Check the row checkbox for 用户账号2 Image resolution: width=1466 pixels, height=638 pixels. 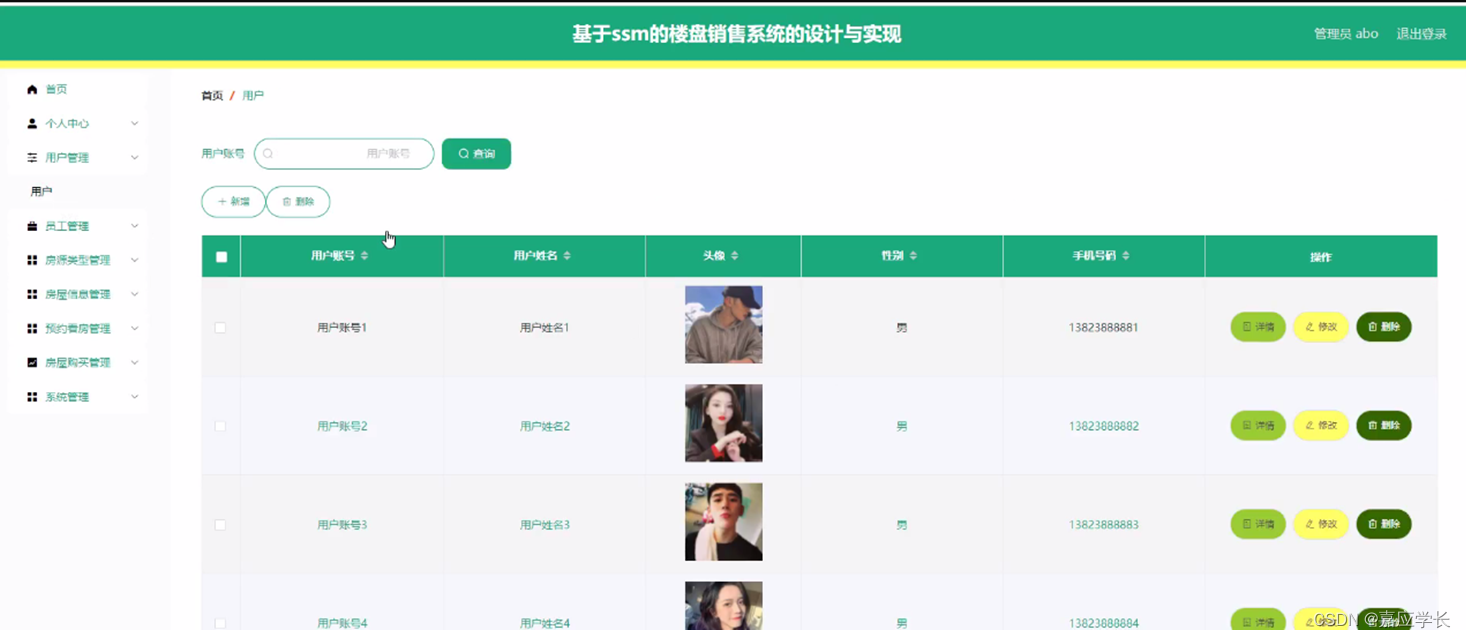coord(221,426)
